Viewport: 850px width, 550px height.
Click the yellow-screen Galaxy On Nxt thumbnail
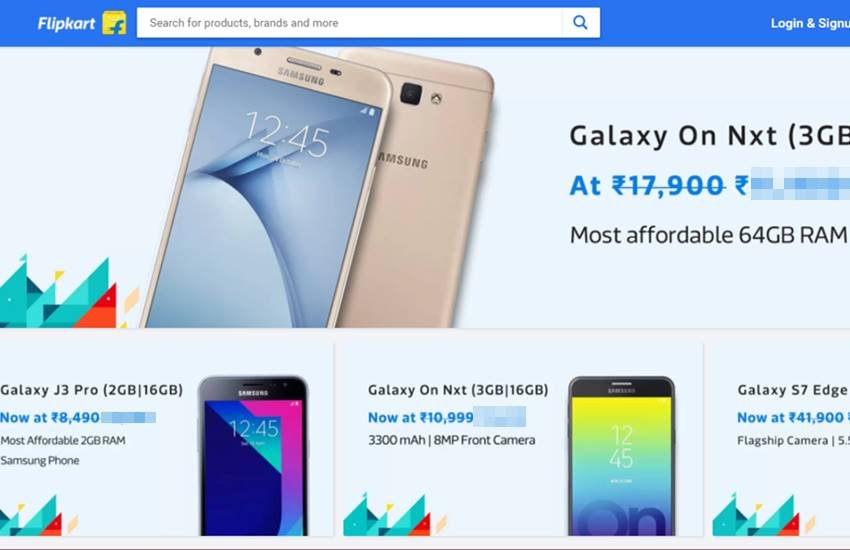click(622, 456)
